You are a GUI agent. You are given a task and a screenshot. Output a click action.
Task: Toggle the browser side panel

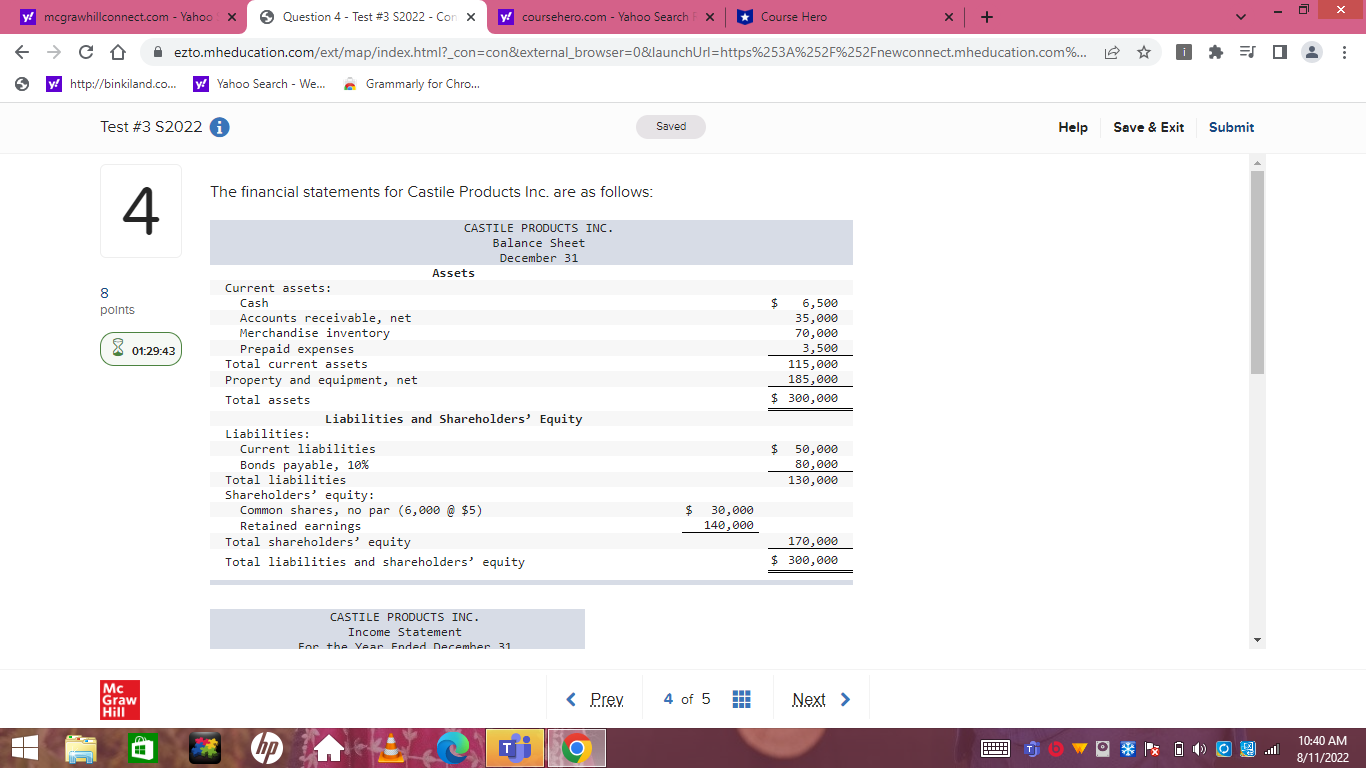(x=1280, y=52)
